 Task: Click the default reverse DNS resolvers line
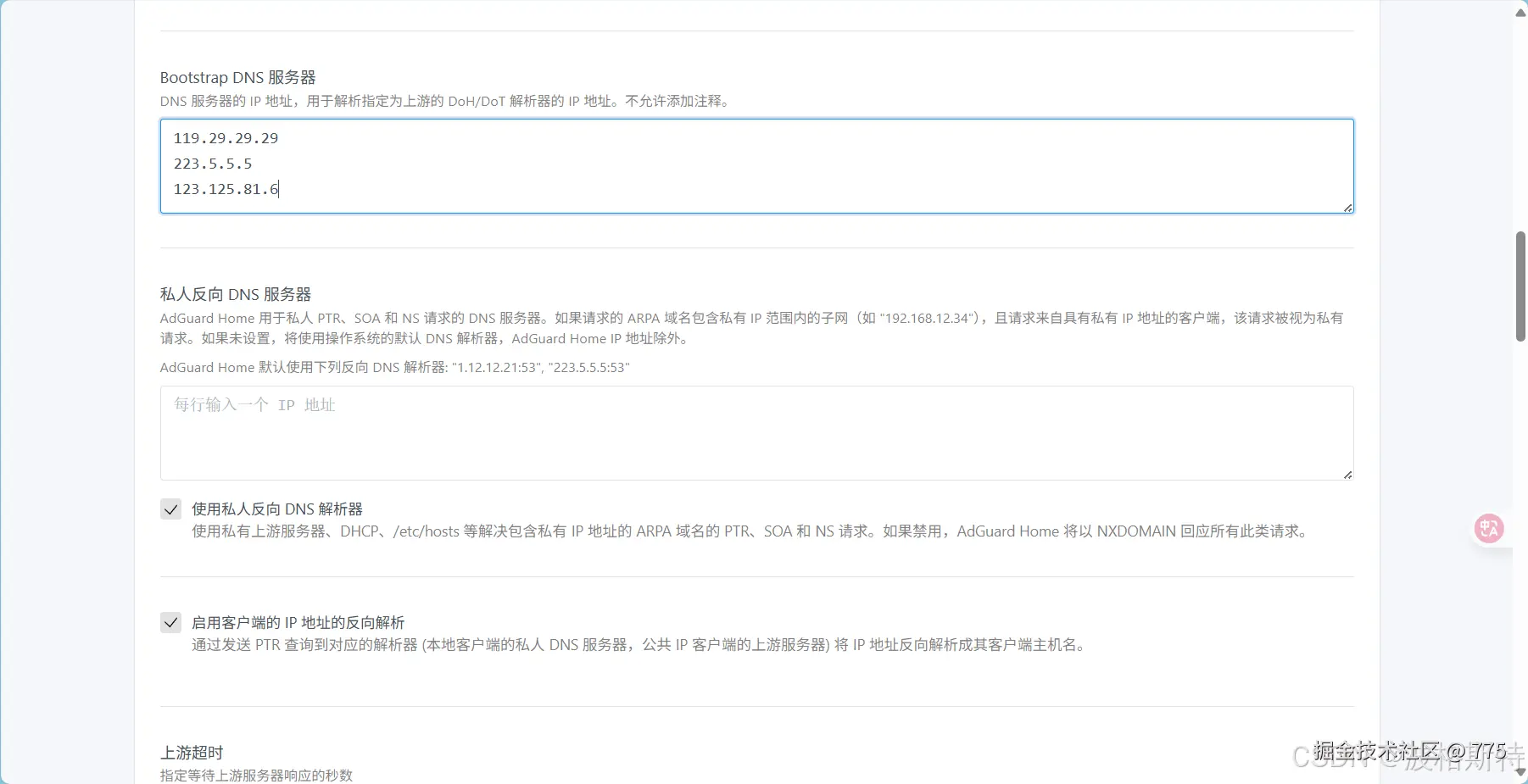click(x=395, y=367)
